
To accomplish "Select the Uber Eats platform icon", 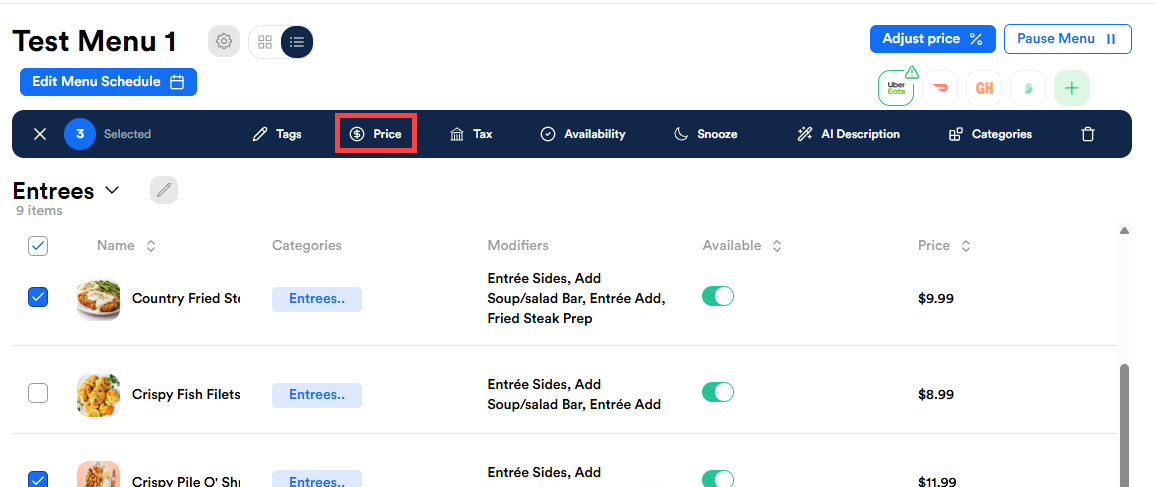I will point(895,88).
